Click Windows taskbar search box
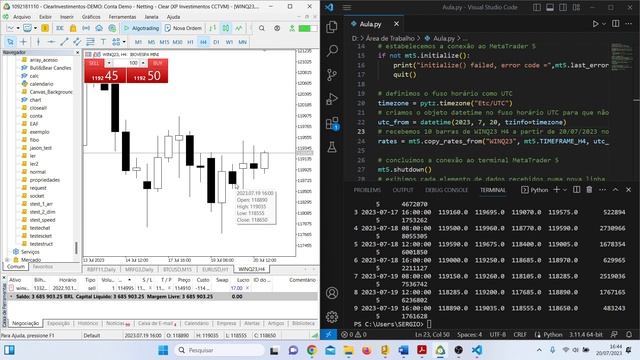The width and height of the screenshot is (640, 360). (x=220, y=350)
